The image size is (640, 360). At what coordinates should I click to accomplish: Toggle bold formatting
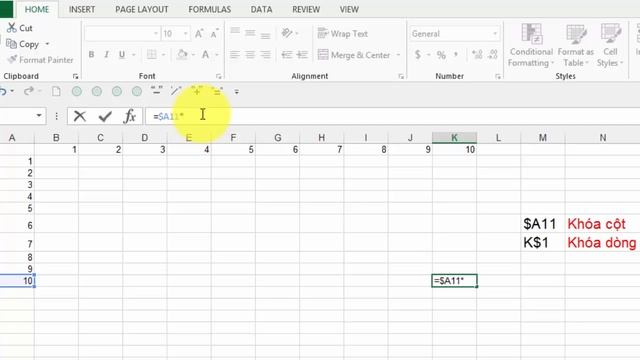pyautogui.click(x=91, y=54)
